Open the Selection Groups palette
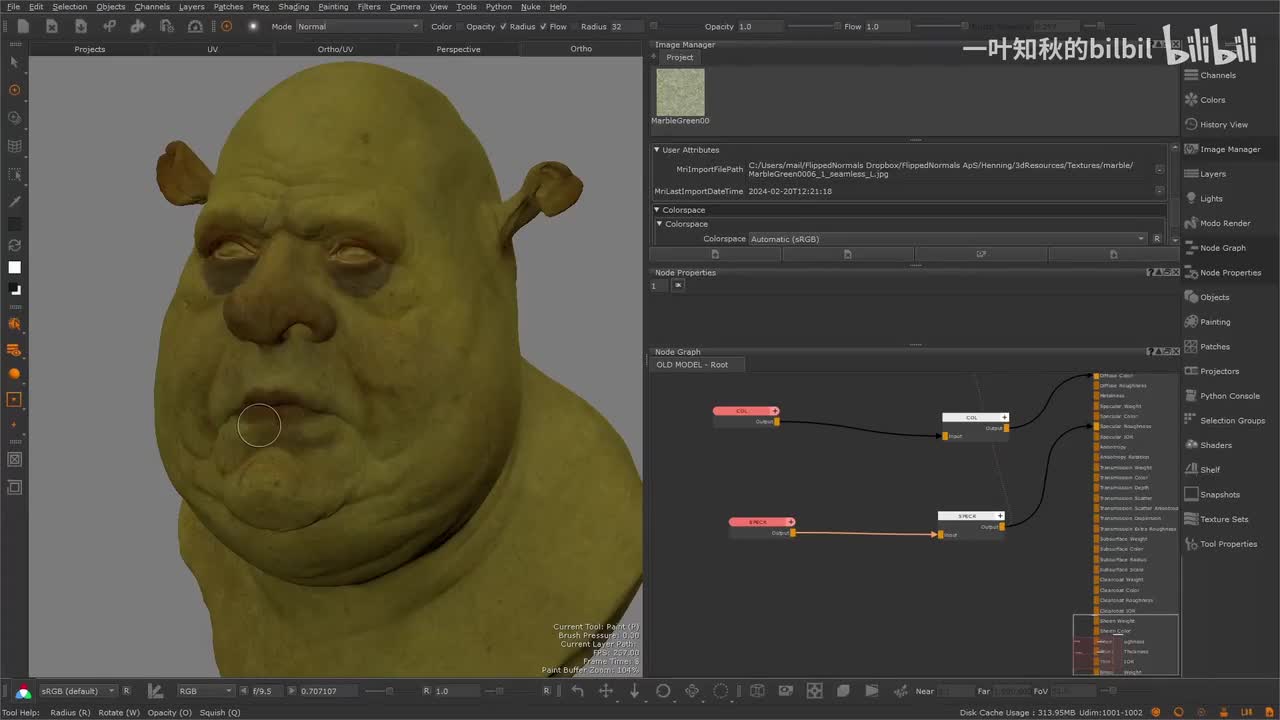Screen dimensions: 1280x720 [1232, 421]
